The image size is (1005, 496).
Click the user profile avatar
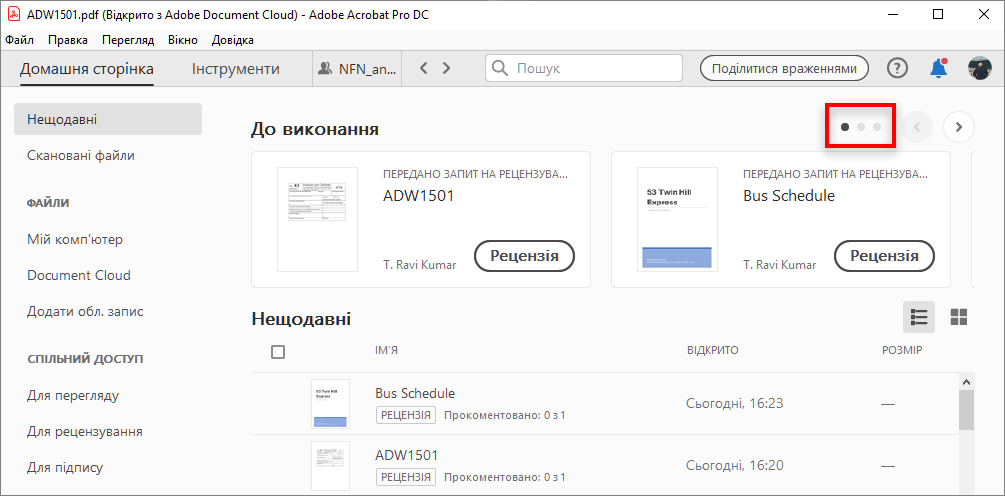[x=979, y=68]
